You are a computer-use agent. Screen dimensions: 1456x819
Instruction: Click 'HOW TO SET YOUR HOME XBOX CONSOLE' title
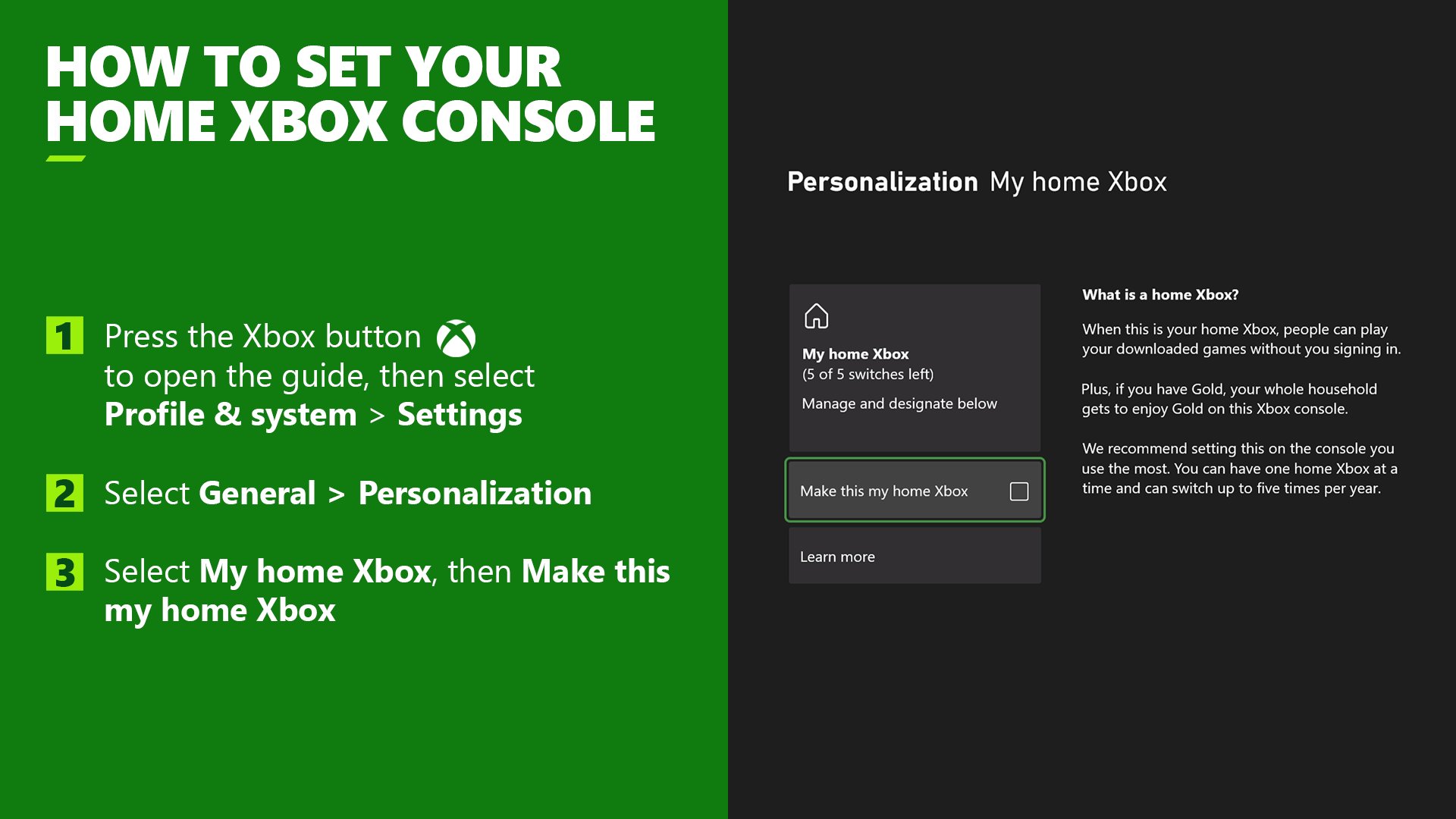click(350, 94)
